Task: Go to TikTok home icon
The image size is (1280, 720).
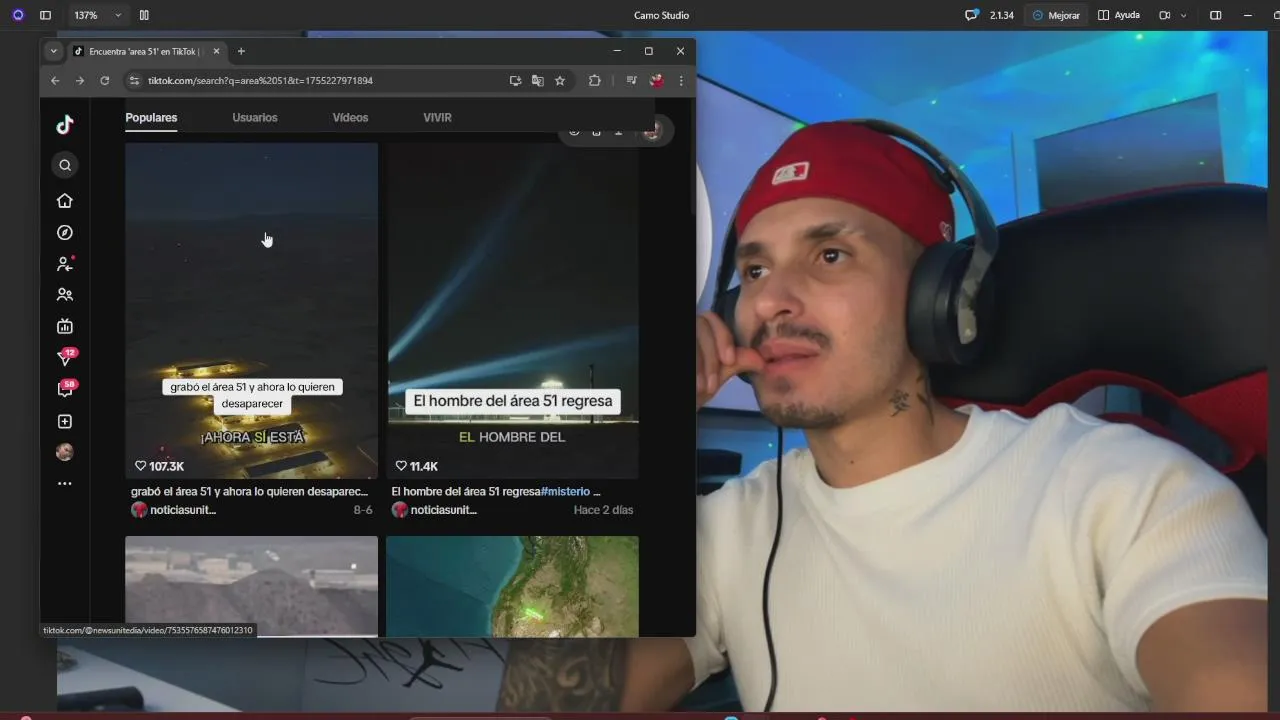Action: (65, 201)
